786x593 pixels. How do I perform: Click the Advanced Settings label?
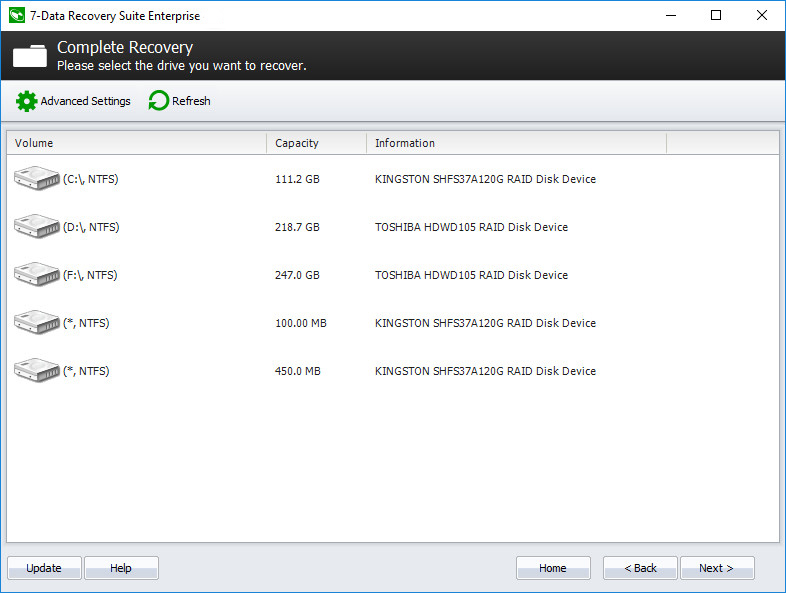click(85, 101)
